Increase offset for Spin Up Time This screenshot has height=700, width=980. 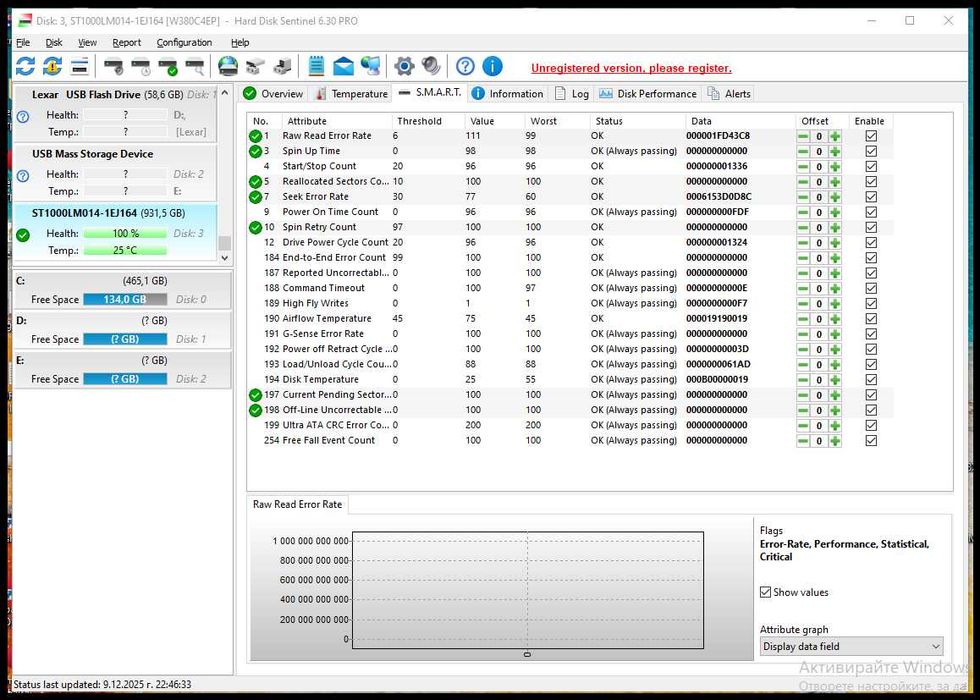(835, 152)
